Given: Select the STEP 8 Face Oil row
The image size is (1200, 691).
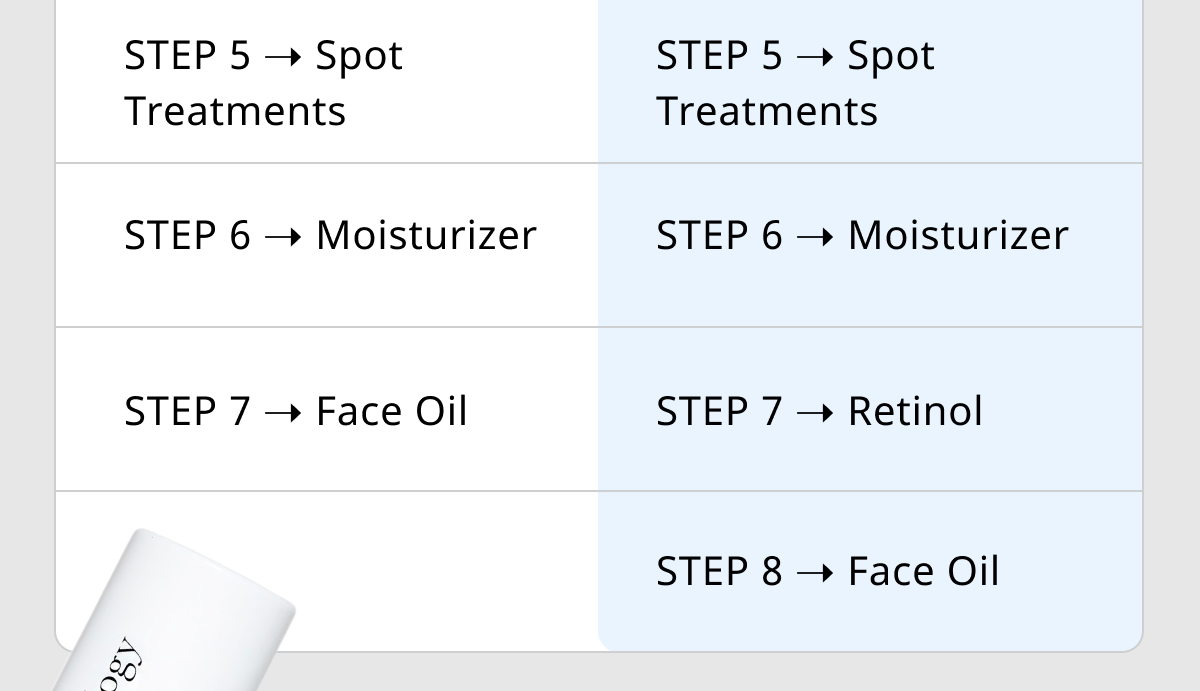Looking at the screenshot, I should [870, 571].
